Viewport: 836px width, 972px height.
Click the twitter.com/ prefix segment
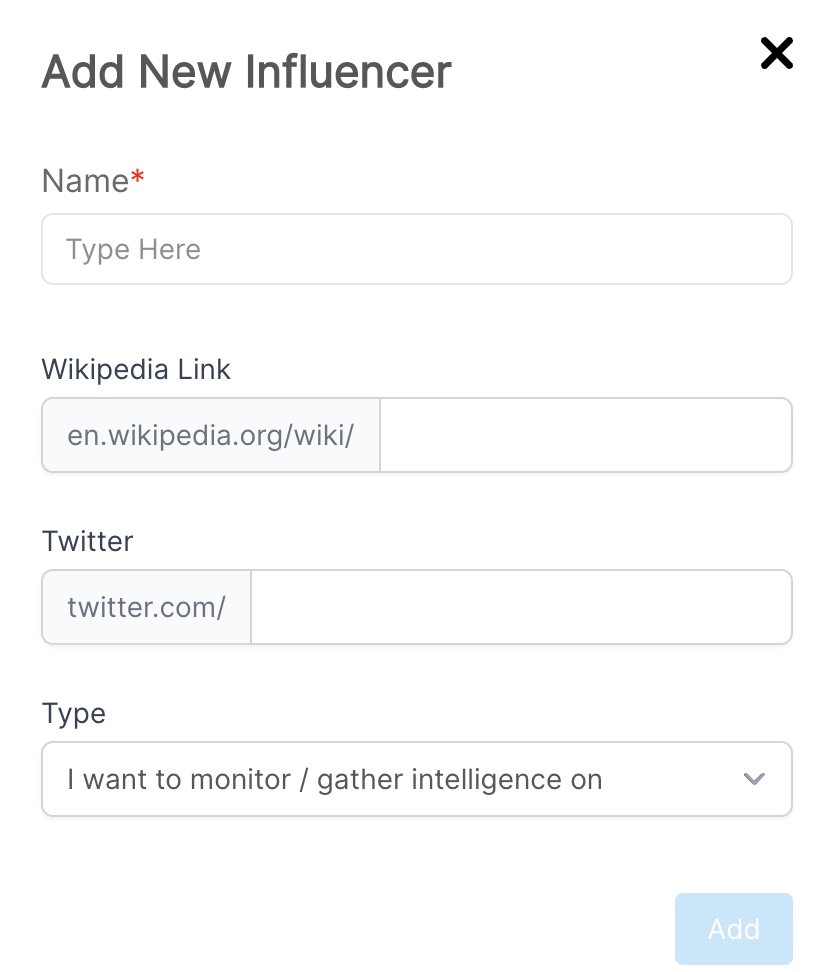point(146,606)
